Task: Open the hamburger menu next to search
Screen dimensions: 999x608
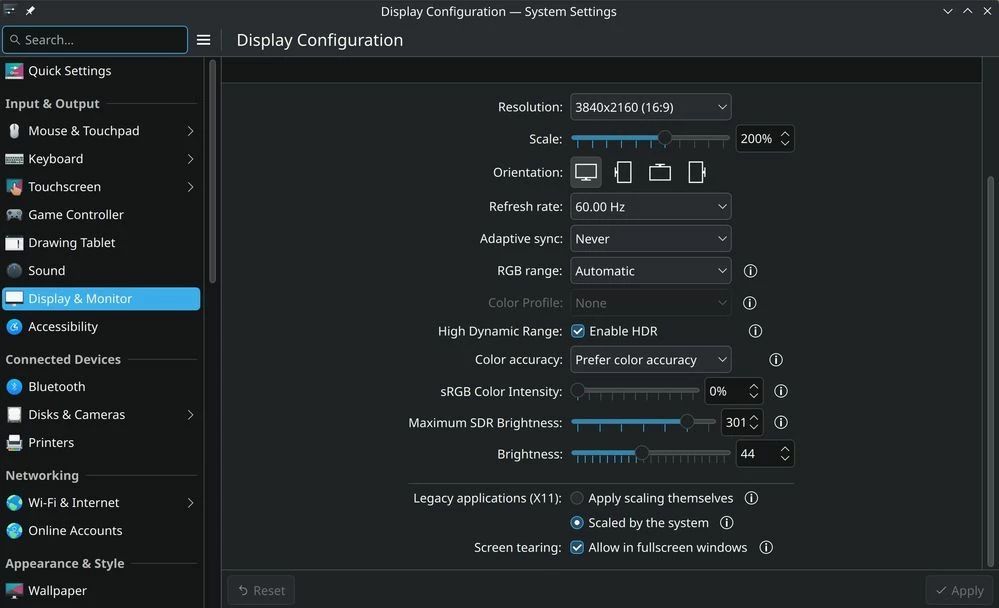Action: click(x=203, y=40)
